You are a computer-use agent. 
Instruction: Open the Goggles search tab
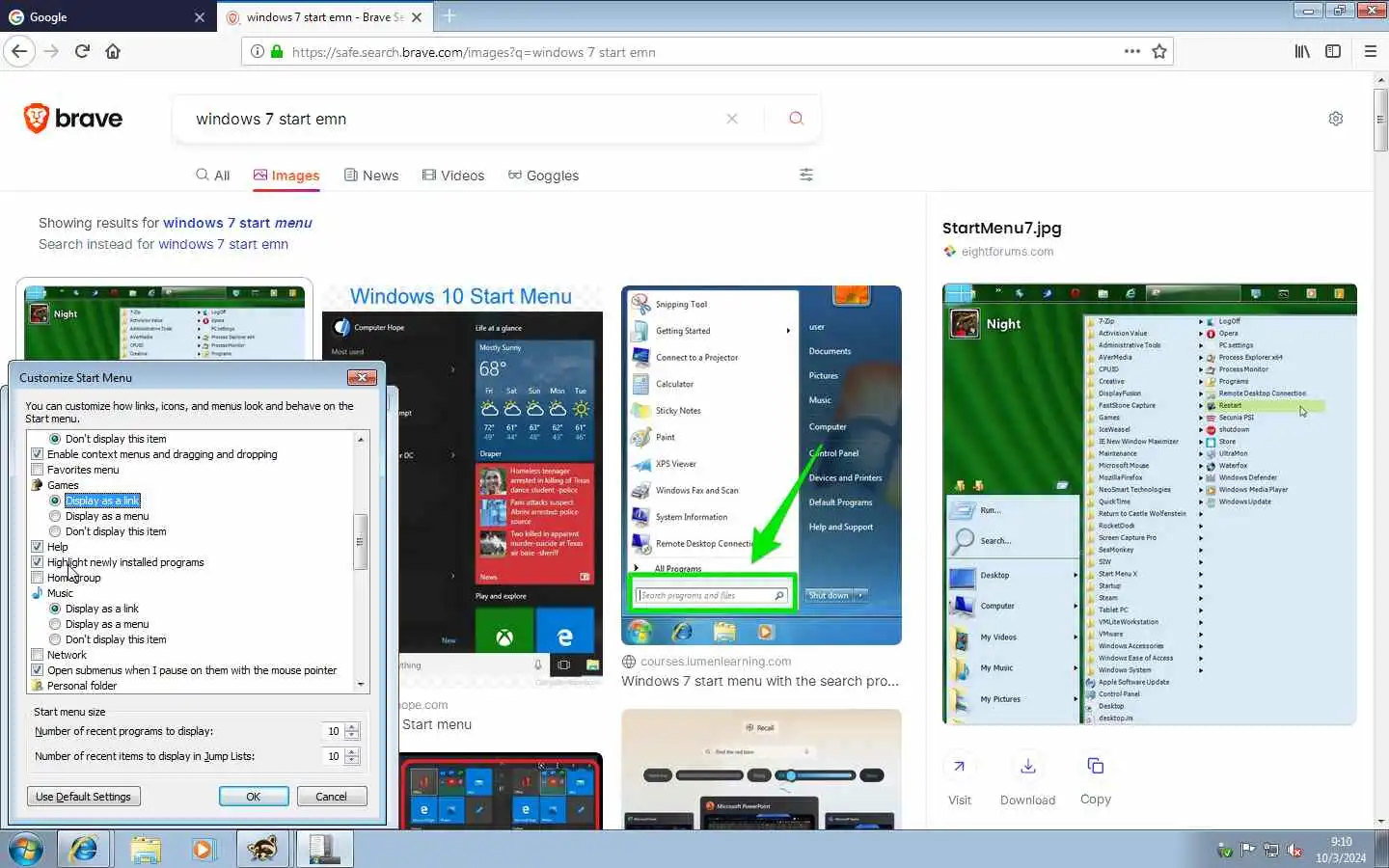pyautogui.click(x=544, y=176)
